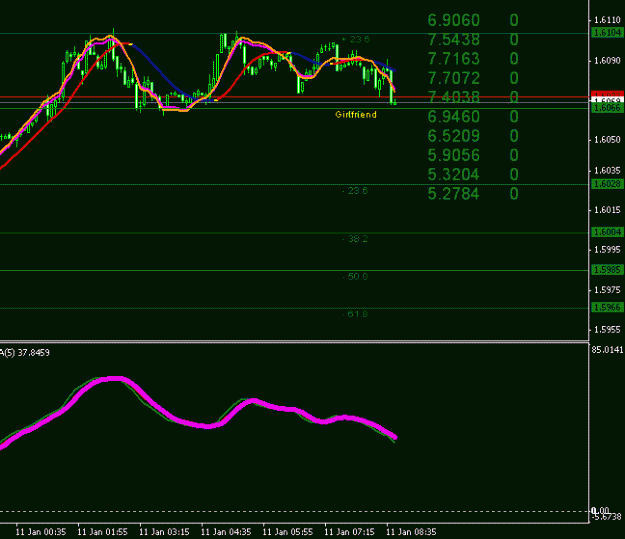
Task: Select the 7.7072 reading
Action: tap(454, 78)
